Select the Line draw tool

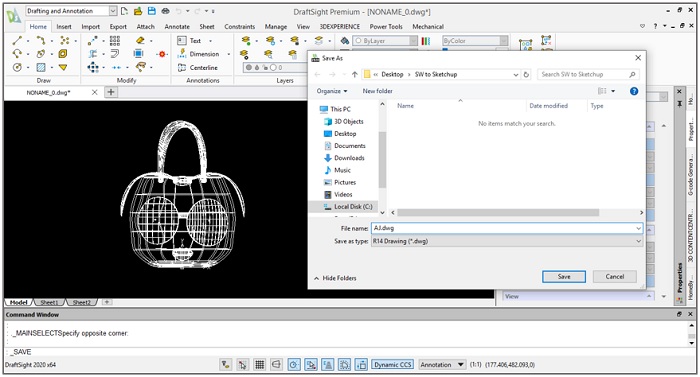[x=17, y=41]
